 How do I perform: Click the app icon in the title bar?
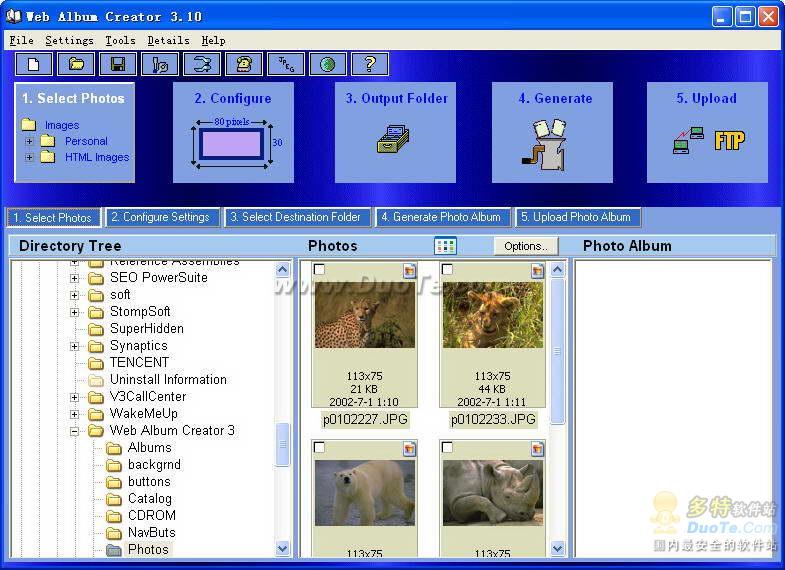click(13, 17)
